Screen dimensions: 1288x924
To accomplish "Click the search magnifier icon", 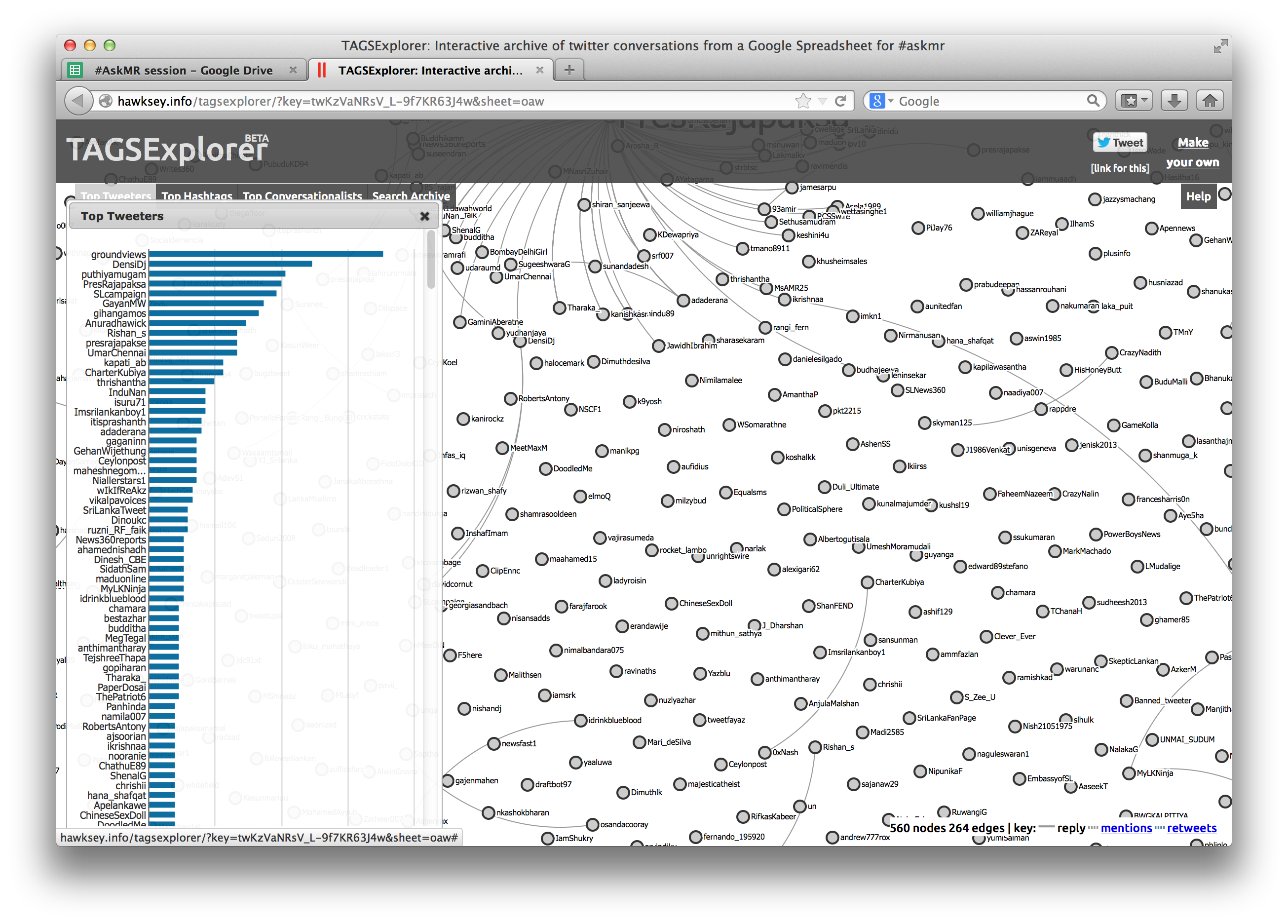I will tap(1093, 101).
